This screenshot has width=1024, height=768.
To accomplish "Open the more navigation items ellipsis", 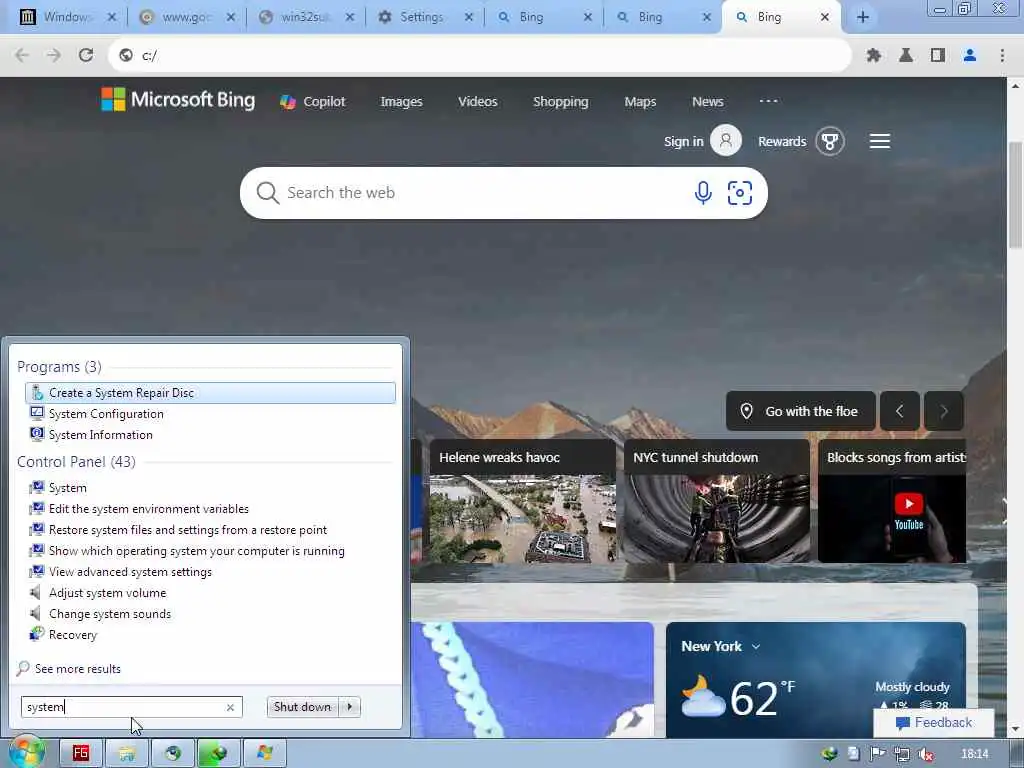I will (x=768, y=101).
